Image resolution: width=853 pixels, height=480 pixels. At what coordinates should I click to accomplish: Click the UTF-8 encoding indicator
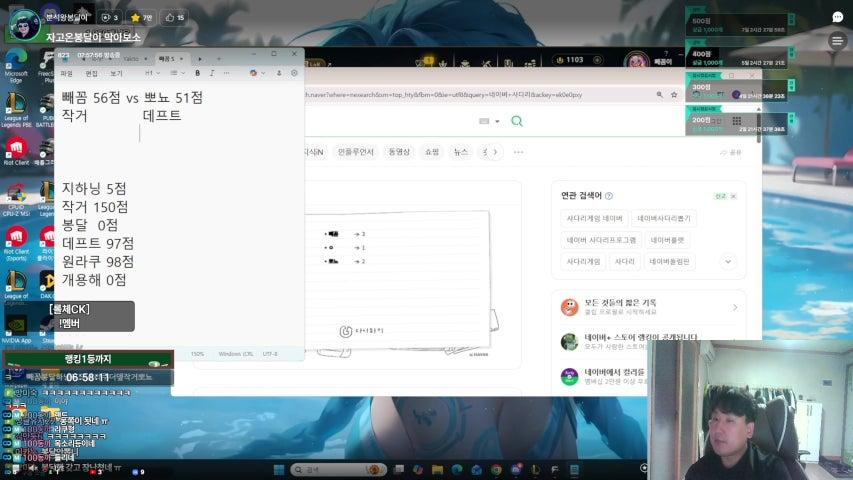(x=270, y=354)
